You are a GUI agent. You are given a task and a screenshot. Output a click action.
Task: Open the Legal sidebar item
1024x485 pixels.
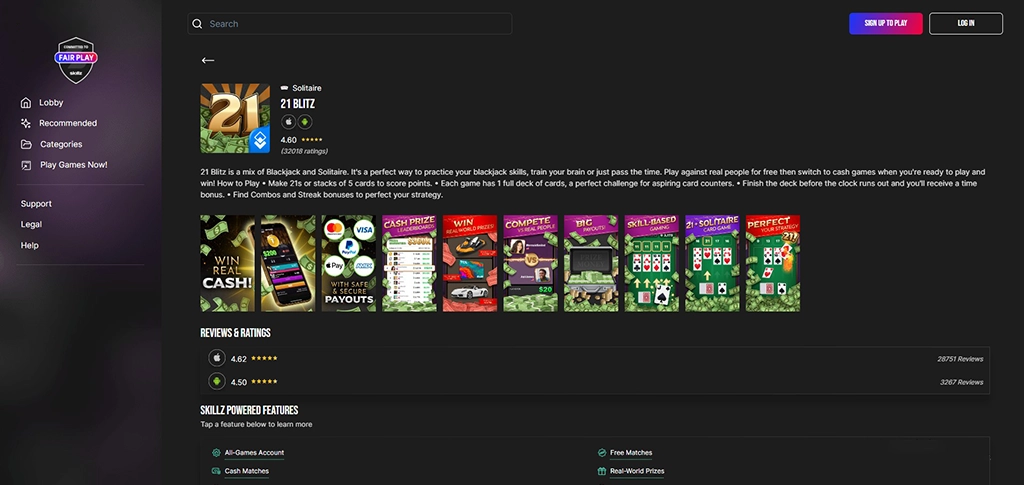31,224
